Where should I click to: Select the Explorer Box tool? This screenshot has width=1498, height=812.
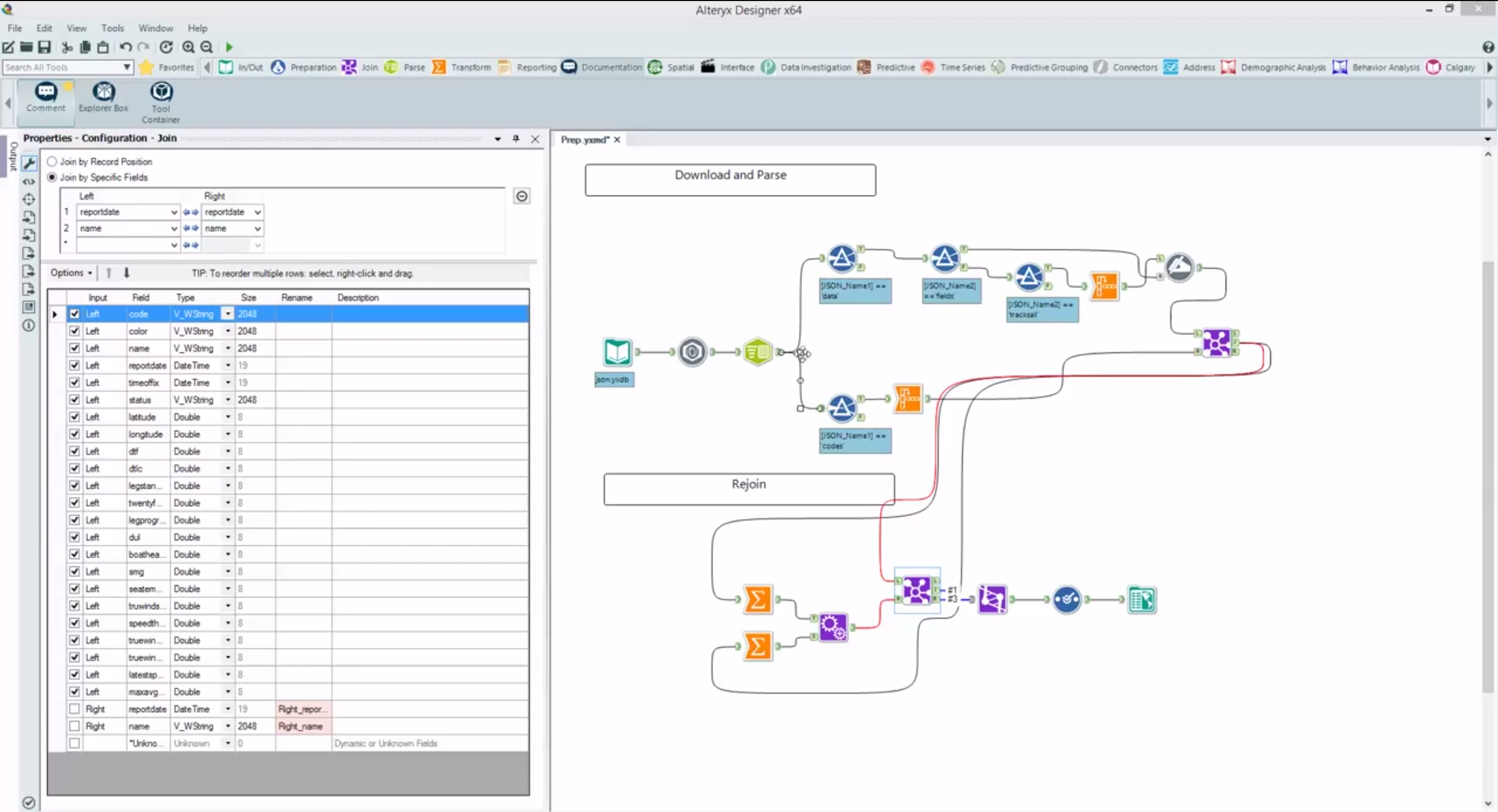[x=103, y=99]
